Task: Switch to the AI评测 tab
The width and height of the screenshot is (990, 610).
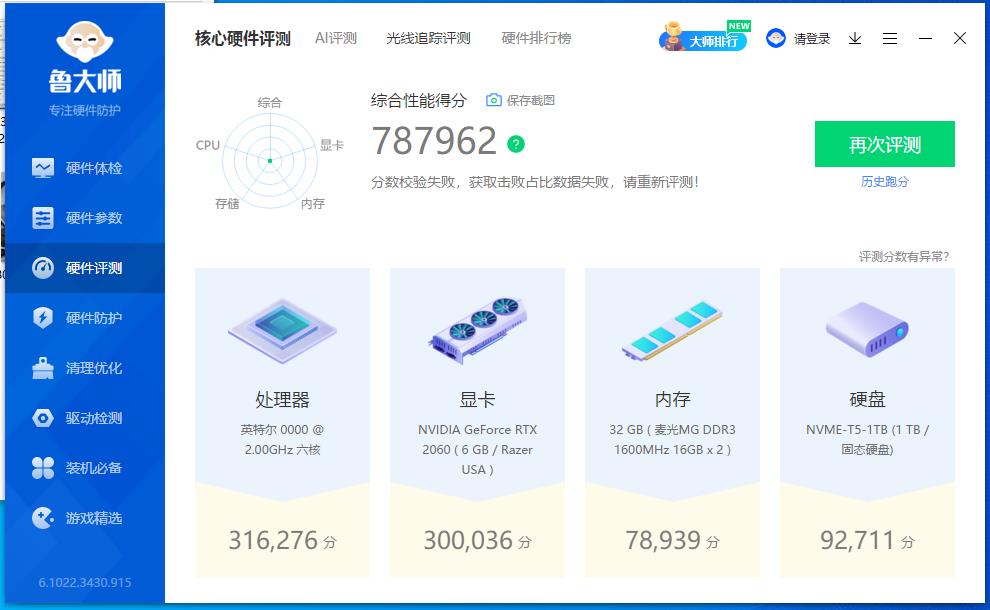Action: click(338, 37)
